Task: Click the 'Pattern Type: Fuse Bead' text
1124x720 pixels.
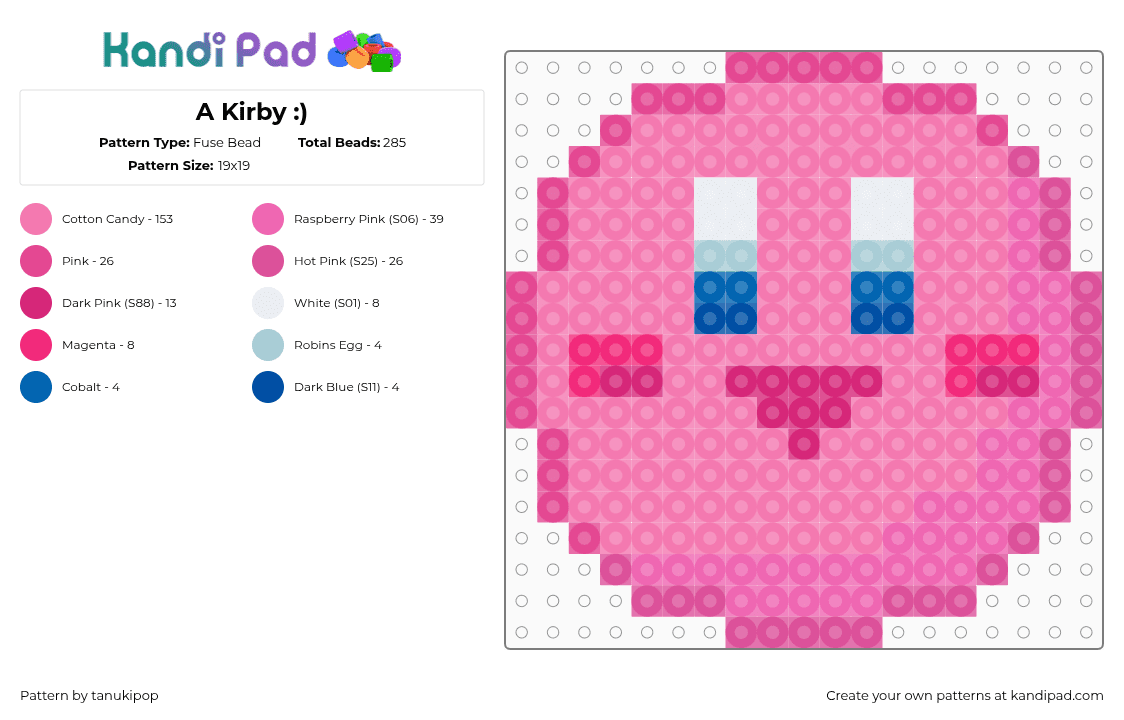Action: (180, 143)
